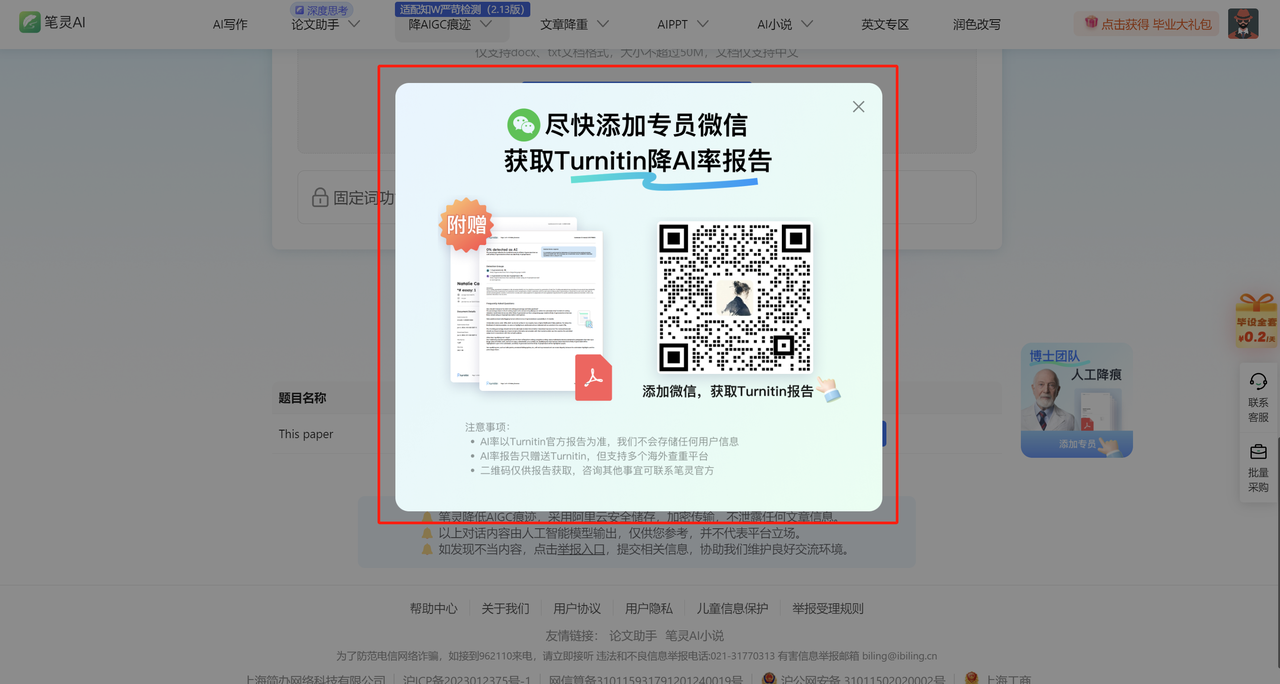Image resolution: width=1280 pixels, height=684 pixels.
Task: Close the WeChat Turnitin popup dialog
Action: point(858,107)
